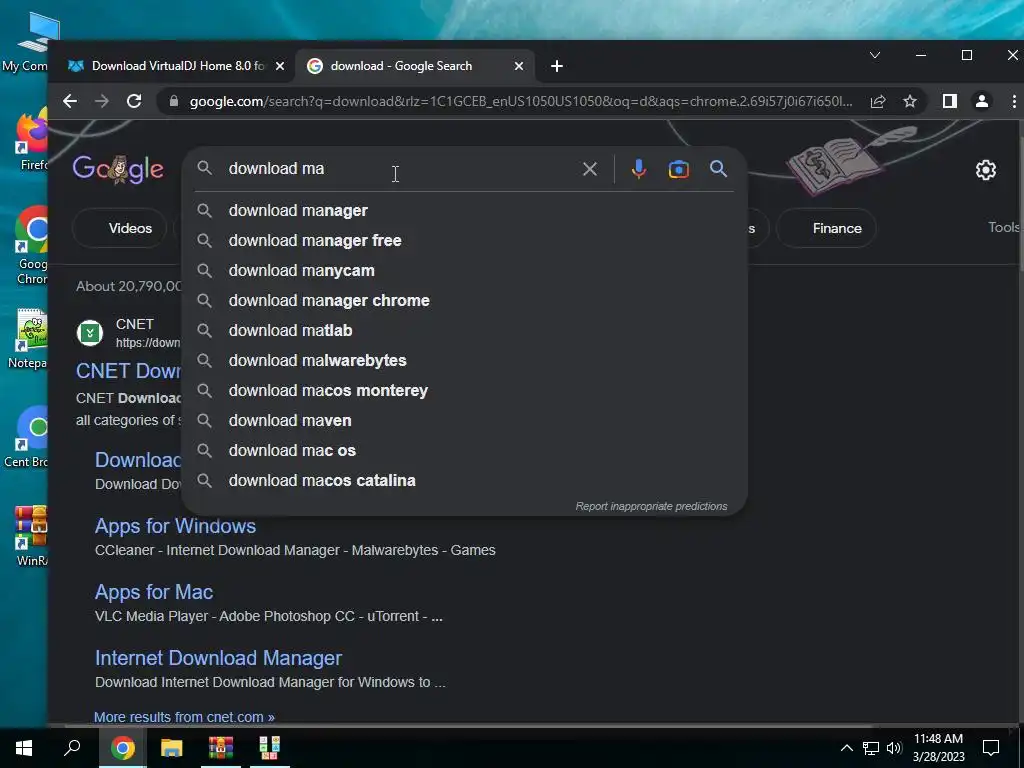The width and height of the screenshot is (1024, 768).
Task: Bookmark this page with the star icon
Action: point(910,101)
